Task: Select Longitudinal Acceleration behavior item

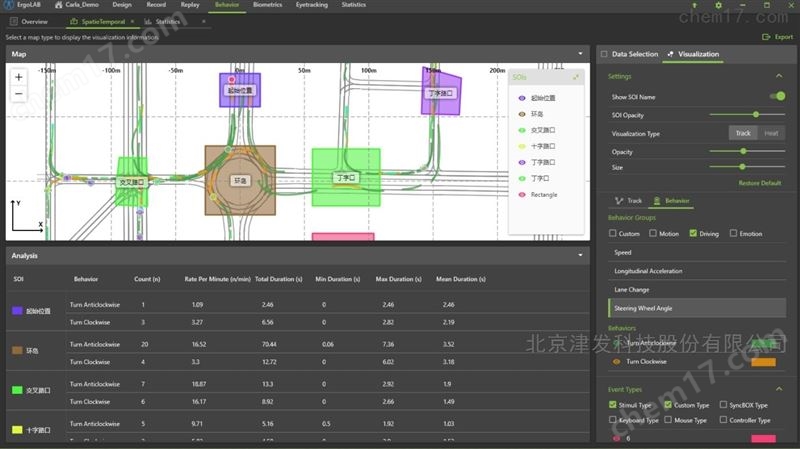Action: [x=697, y=271]
